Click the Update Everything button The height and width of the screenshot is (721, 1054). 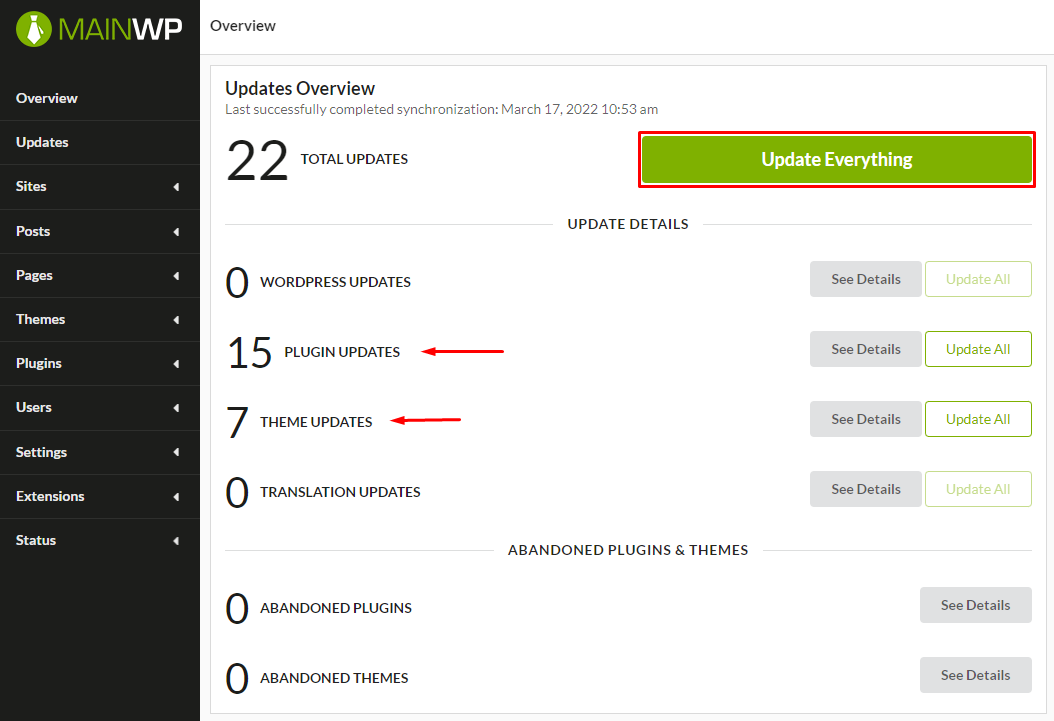(837, 159)
